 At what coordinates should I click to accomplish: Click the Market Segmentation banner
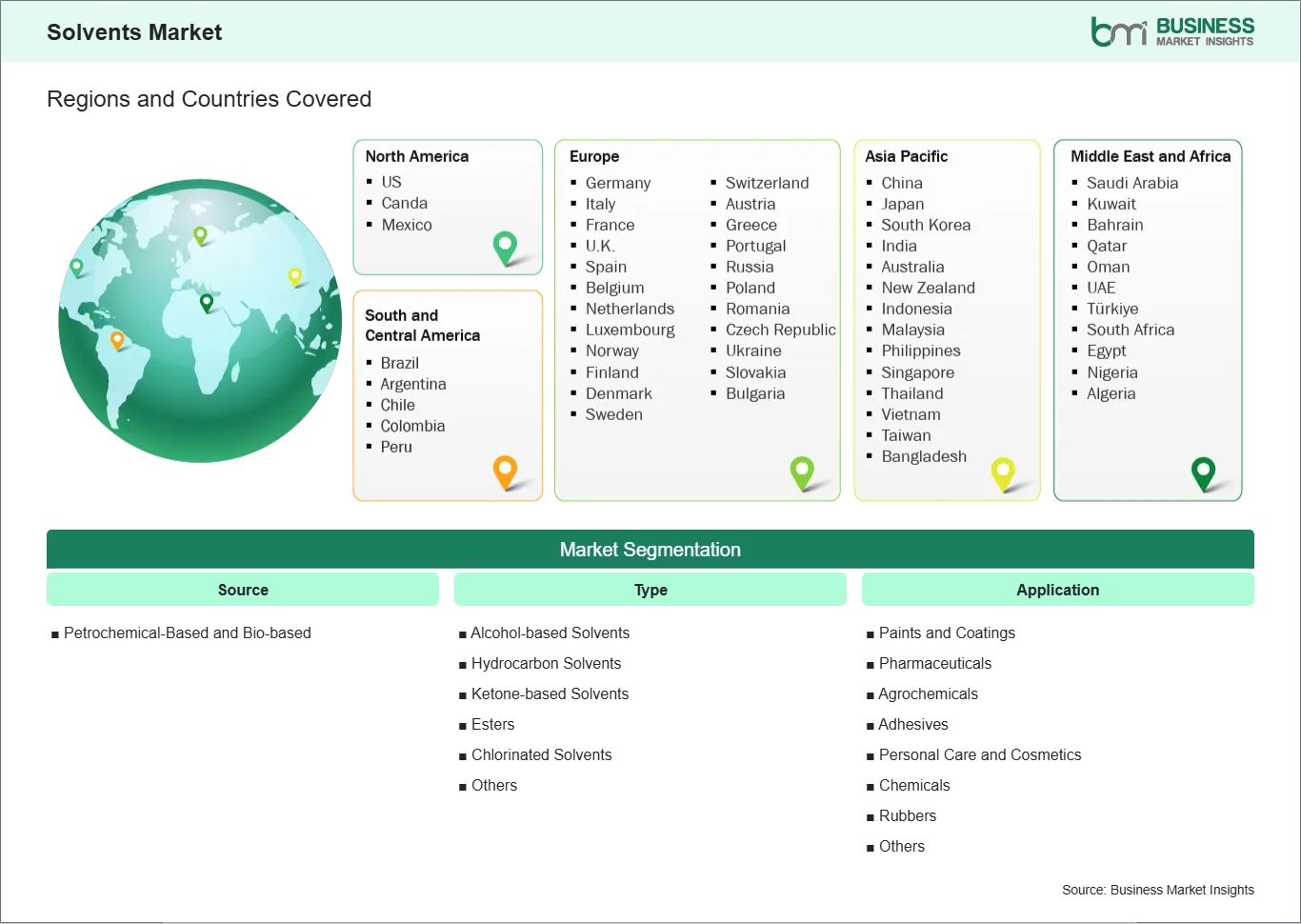click(x=650, y=550)
